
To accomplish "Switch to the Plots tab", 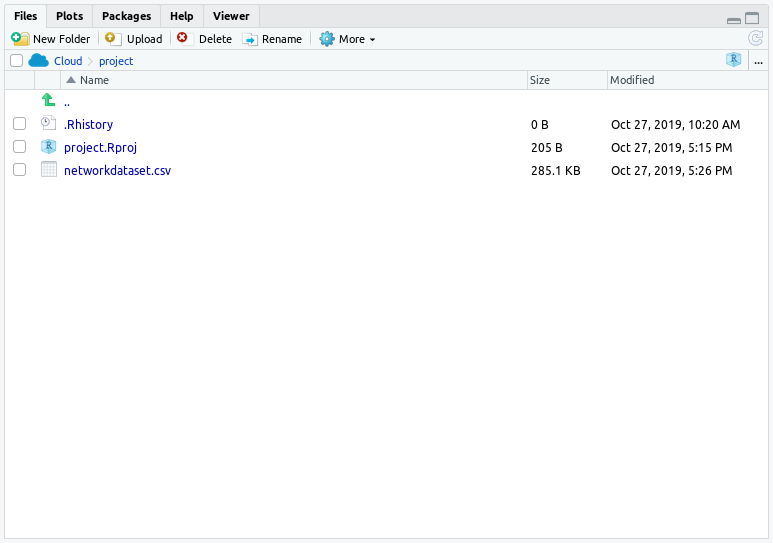I will [x=70, y=16].
